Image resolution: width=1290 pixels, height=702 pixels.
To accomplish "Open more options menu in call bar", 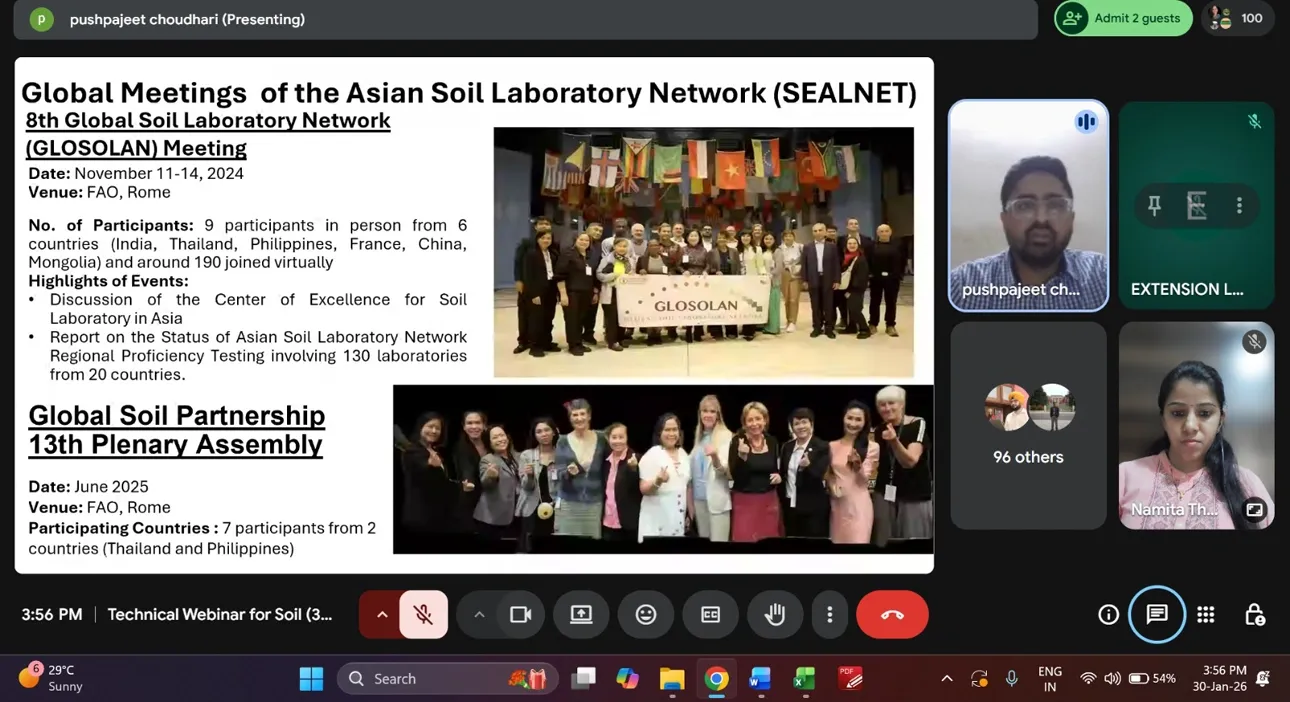I will (829, 615).
